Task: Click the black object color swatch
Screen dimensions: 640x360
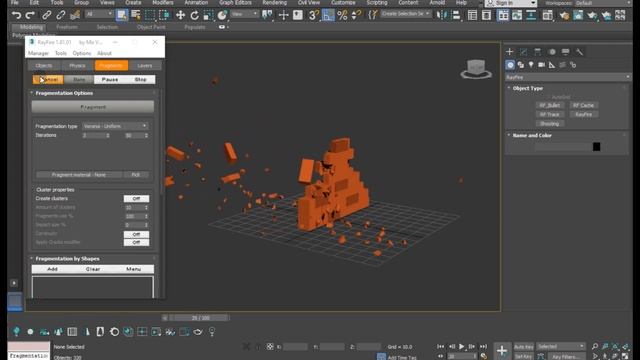Action: pyautogui.click(x=596, y=147)
